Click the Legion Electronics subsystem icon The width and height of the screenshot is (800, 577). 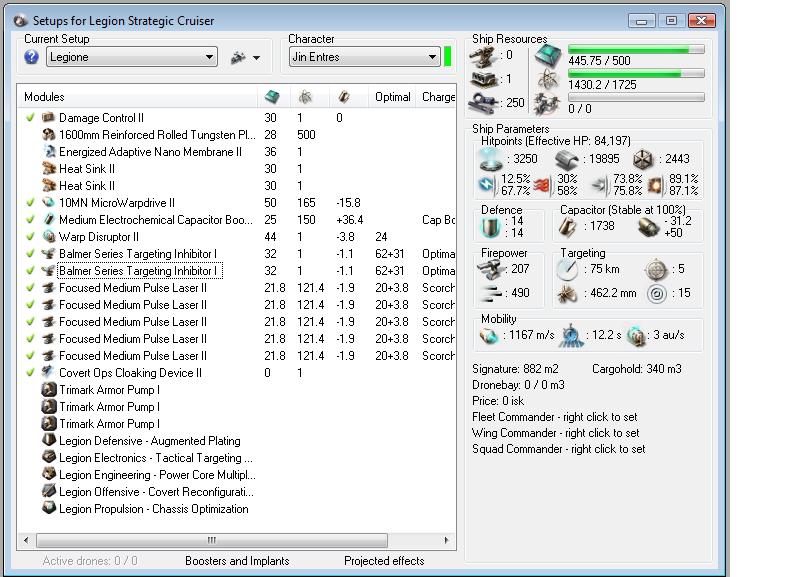(48, 458)
